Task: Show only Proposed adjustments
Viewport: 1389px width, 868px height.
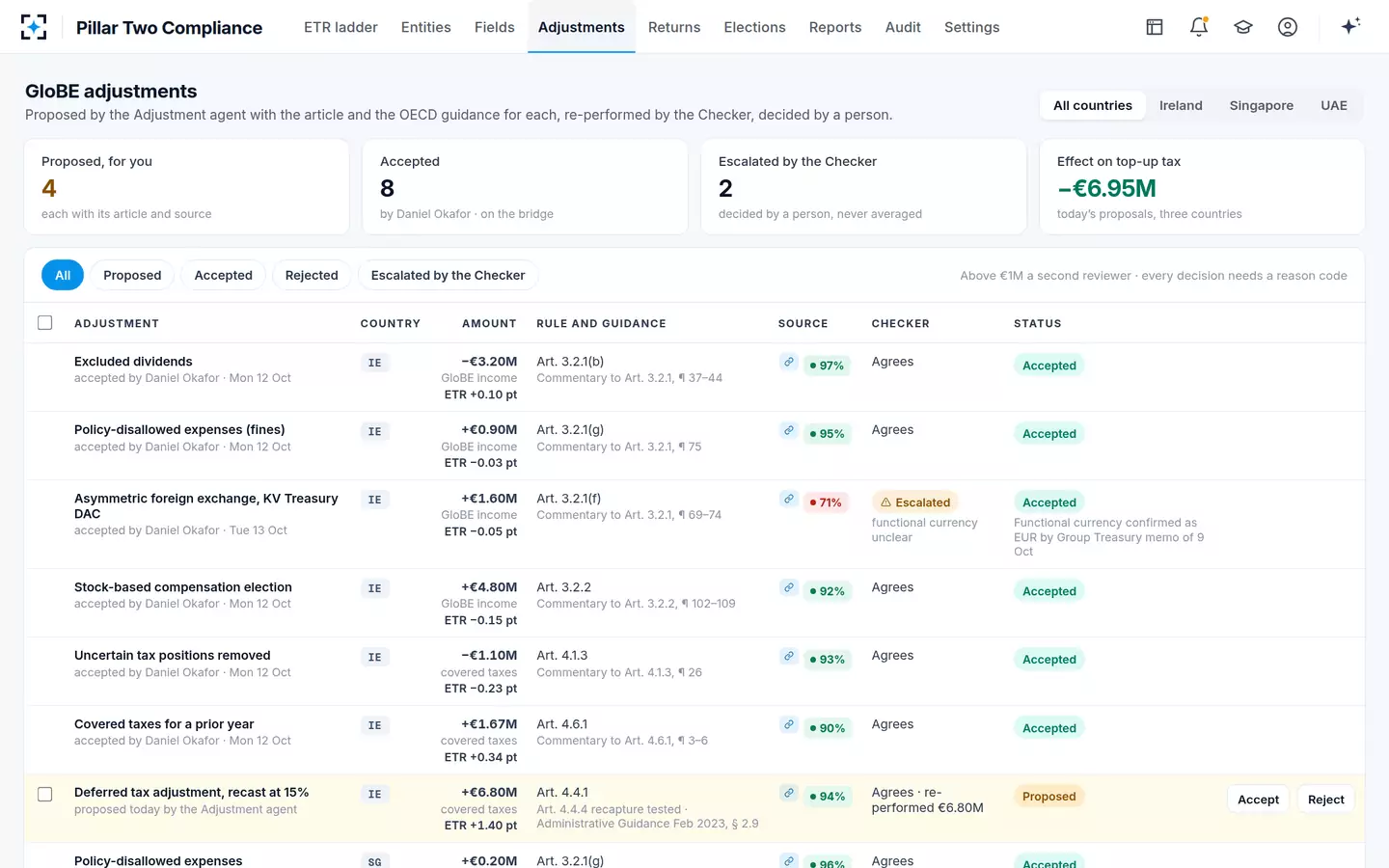Action: 132,276
